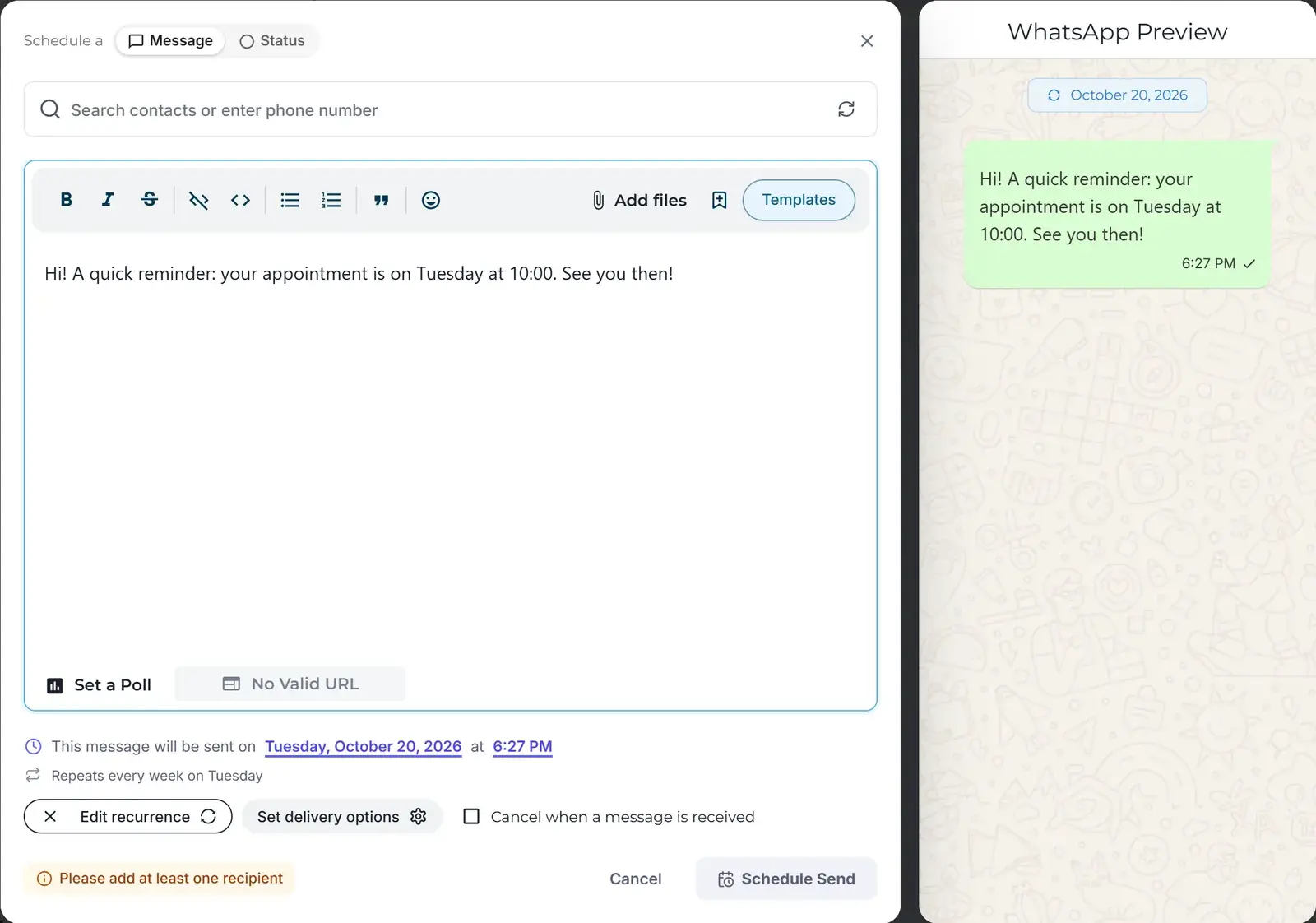The width and height of the screenshot is (1316, 923).
Task: Click Edit recurrence
Action: [x=147, y=816]
